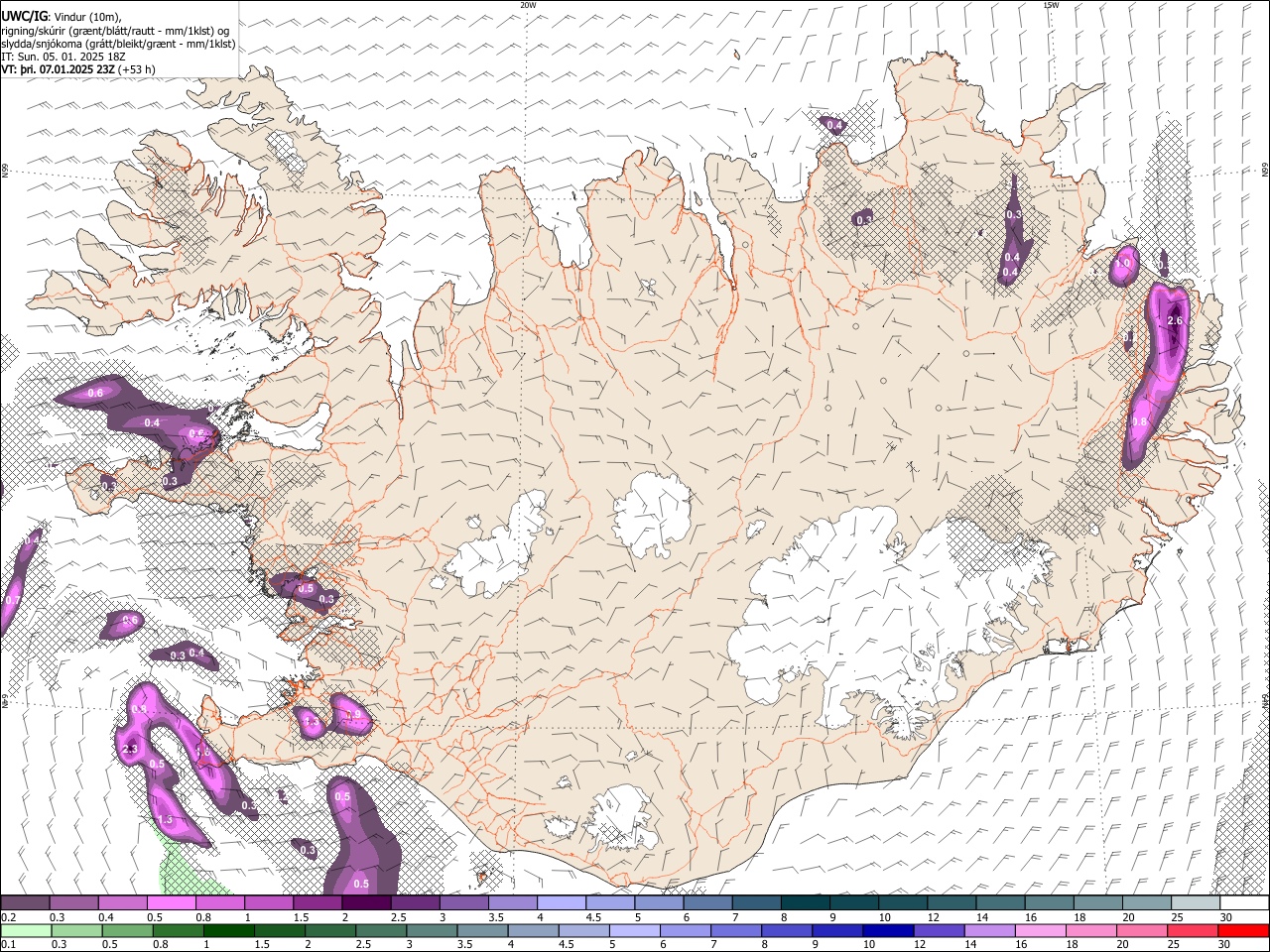Pick the upper legend swatch between 0.5 and 0.8
The image size is (1270, 952).
(171, 903)
